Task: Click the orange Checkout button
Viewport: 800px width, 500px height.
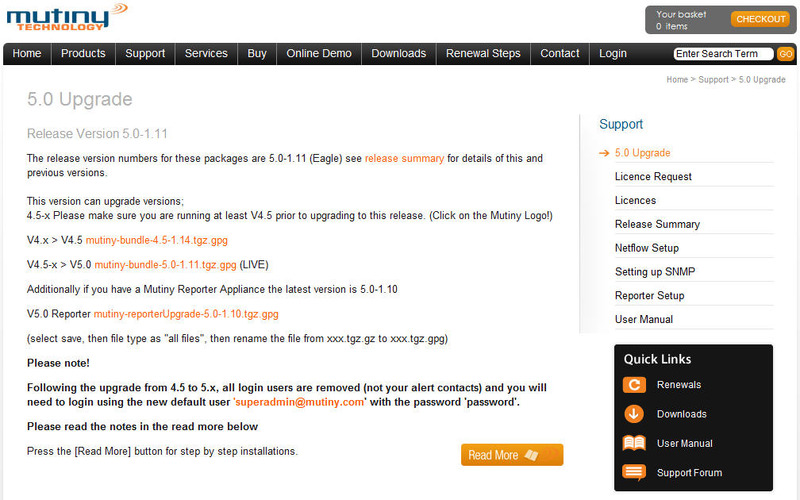Action: click(760, 19)
